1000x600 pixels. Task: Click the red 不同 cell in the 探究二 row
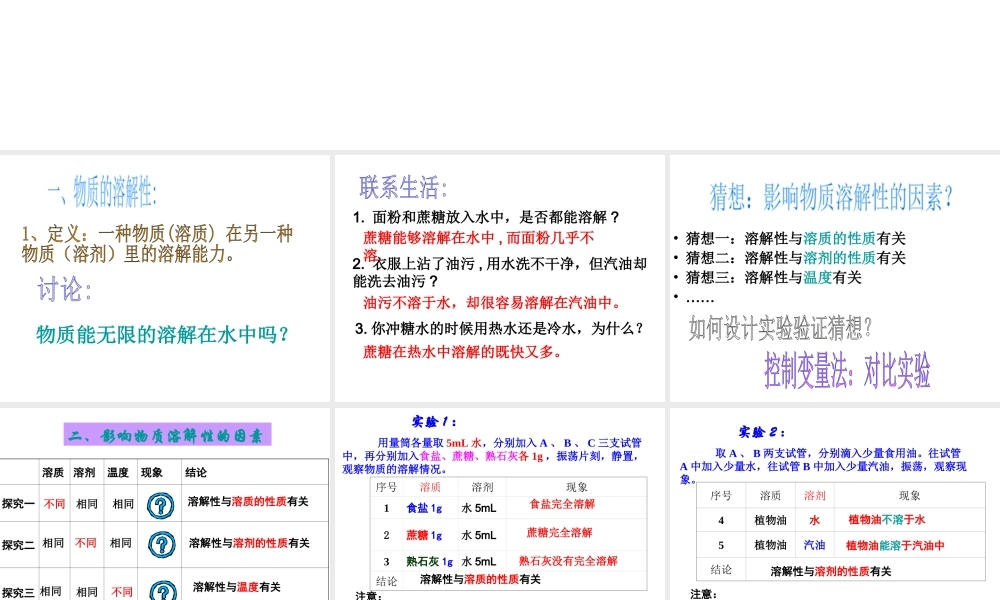[x=85, y=543]
